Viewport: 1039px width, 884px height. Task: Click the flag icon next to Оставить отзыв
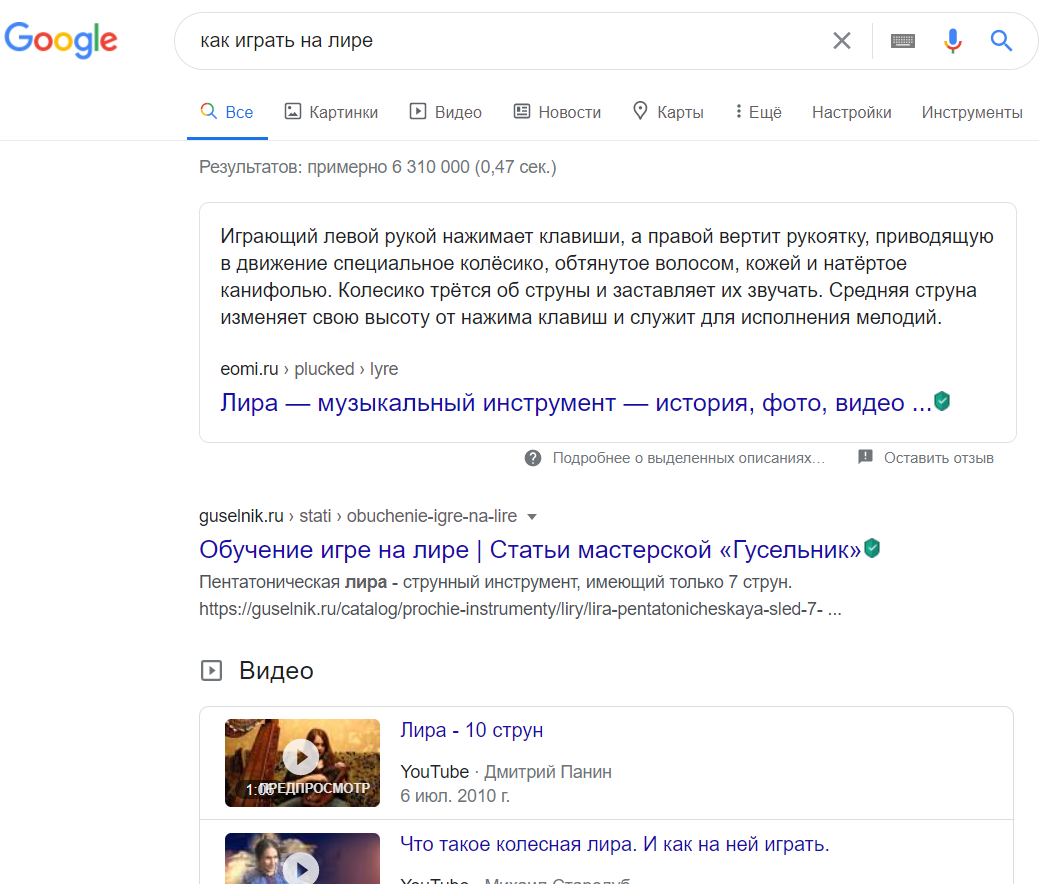pos(865,457)
